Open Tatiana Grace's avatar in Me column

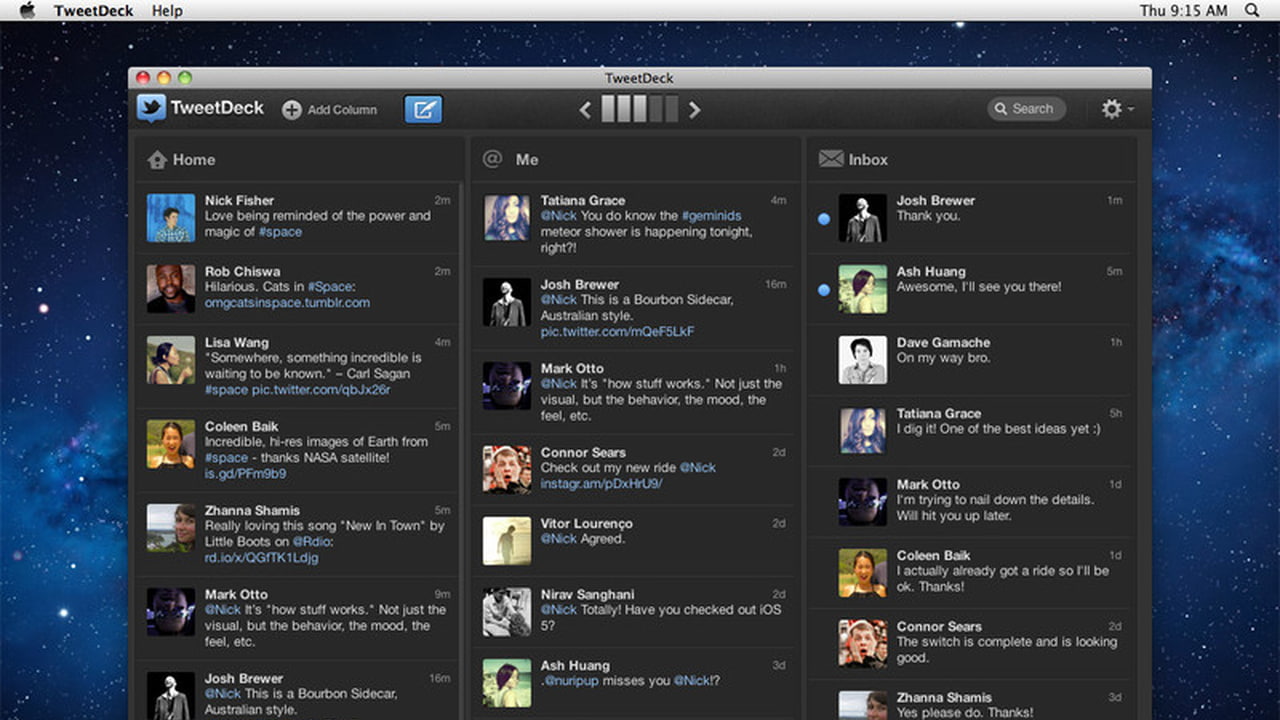click(x=507, y=218)
